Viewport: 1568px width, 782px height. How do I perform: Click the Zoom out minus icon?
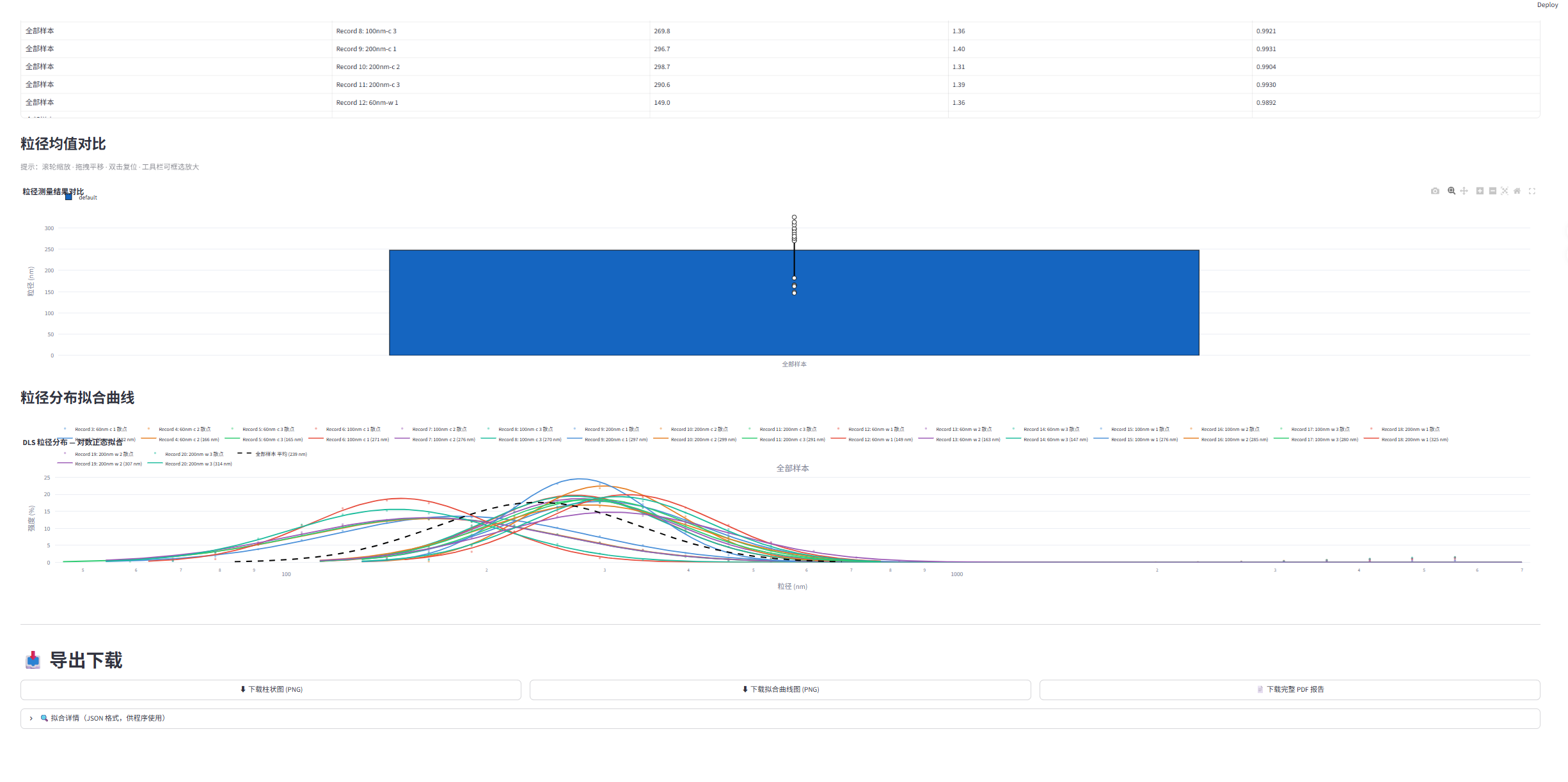pyautogui.click(x=1493, y=191)
